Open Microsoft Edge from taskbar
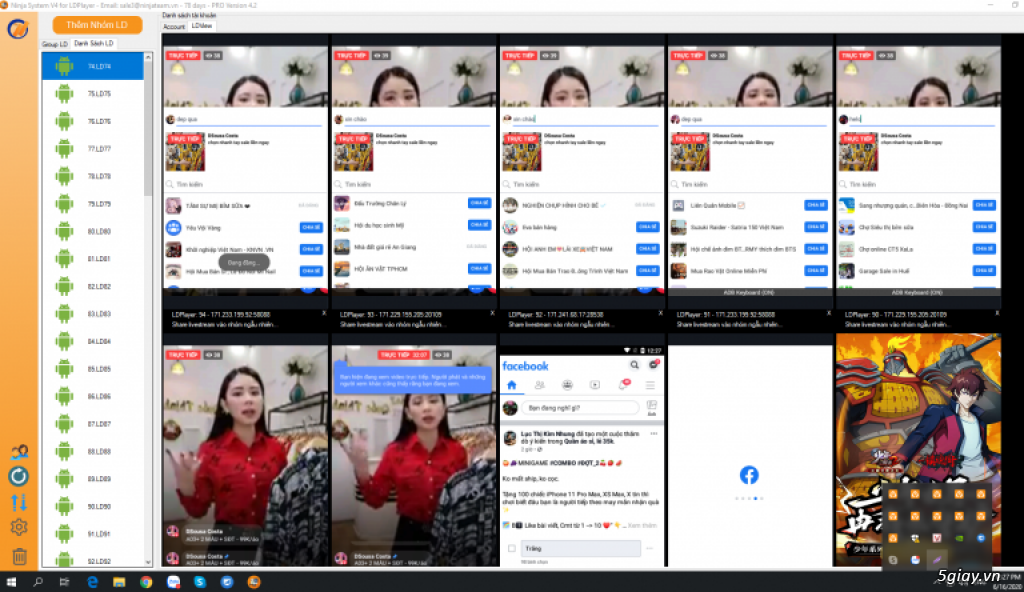 [x=92, y=582]
